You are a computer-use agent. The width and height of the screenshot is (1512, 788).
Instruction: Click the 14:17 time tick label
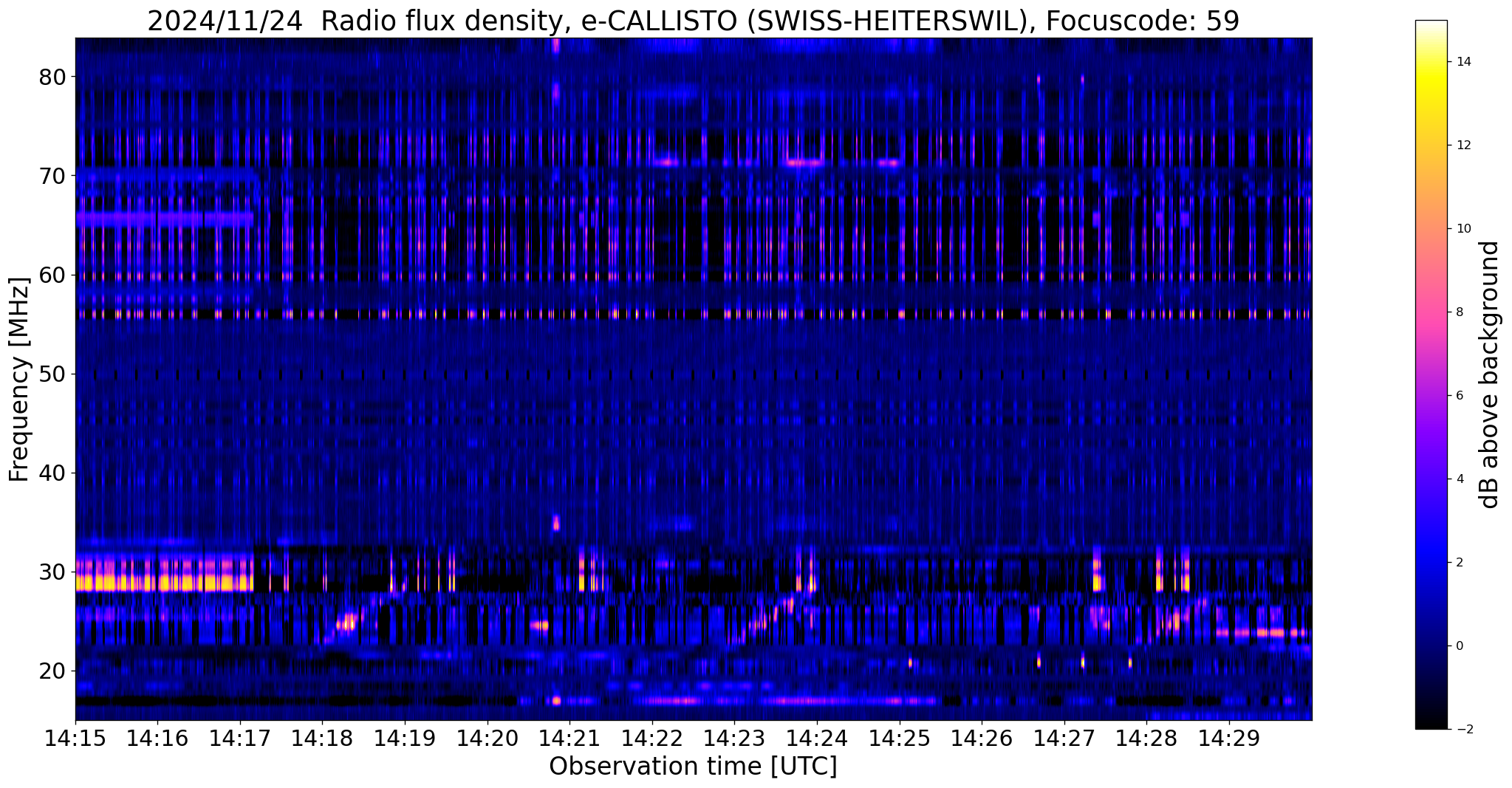(x=240, y=739)
